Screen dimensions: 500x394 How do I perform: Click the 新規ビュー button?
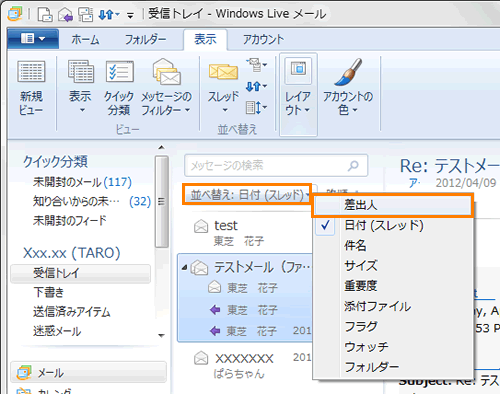[x=31, y=88]
